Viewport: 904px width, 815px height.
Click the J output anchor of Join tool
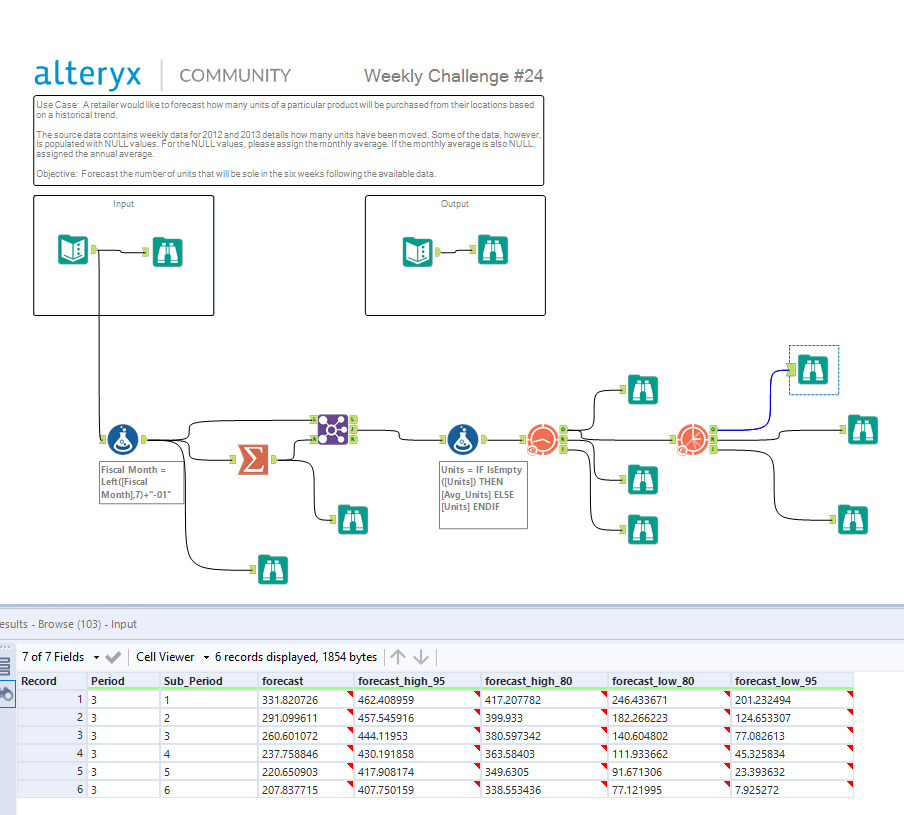[x=353, y=429]
